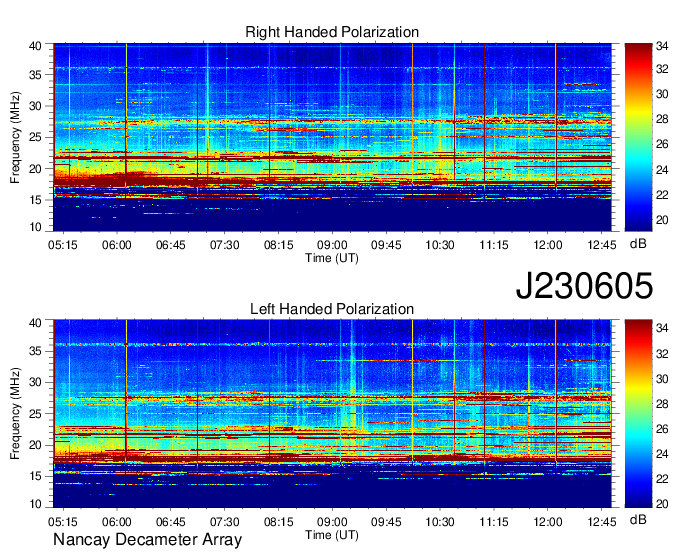This screenshot has width=680, height=552.
Task: Click the 15 MHz tick on Right Handed frequency axis
Action: pyautogui.click(x=35, y=200)
